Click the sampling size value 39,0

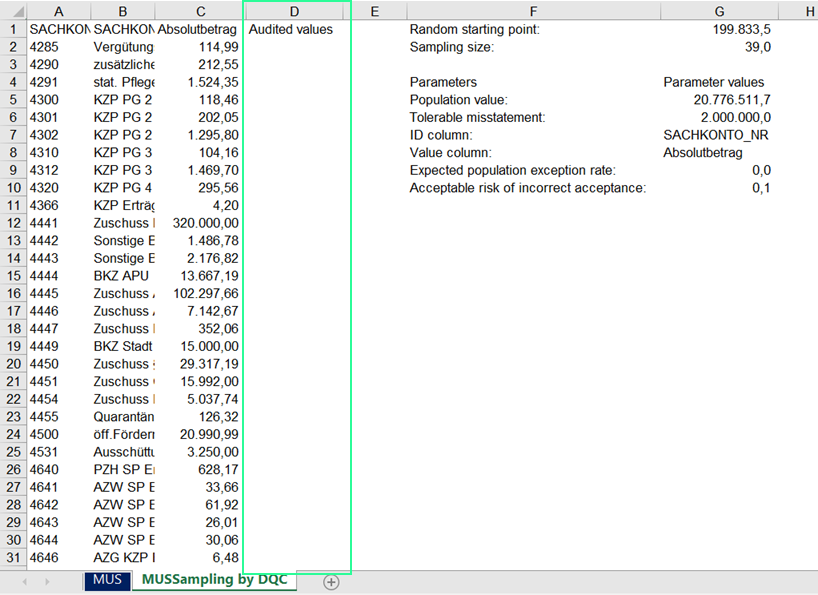point(718,47)
